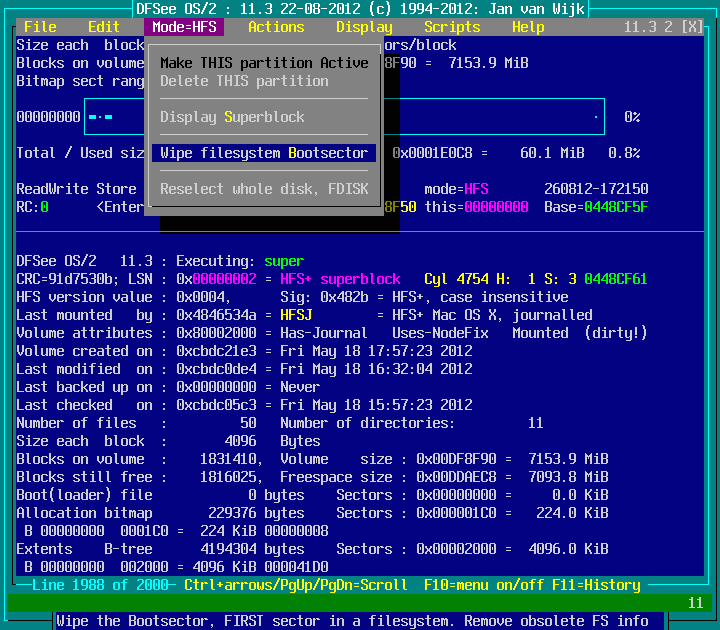Open the Scripts menu
720x630 pixels.
[452, 27]
